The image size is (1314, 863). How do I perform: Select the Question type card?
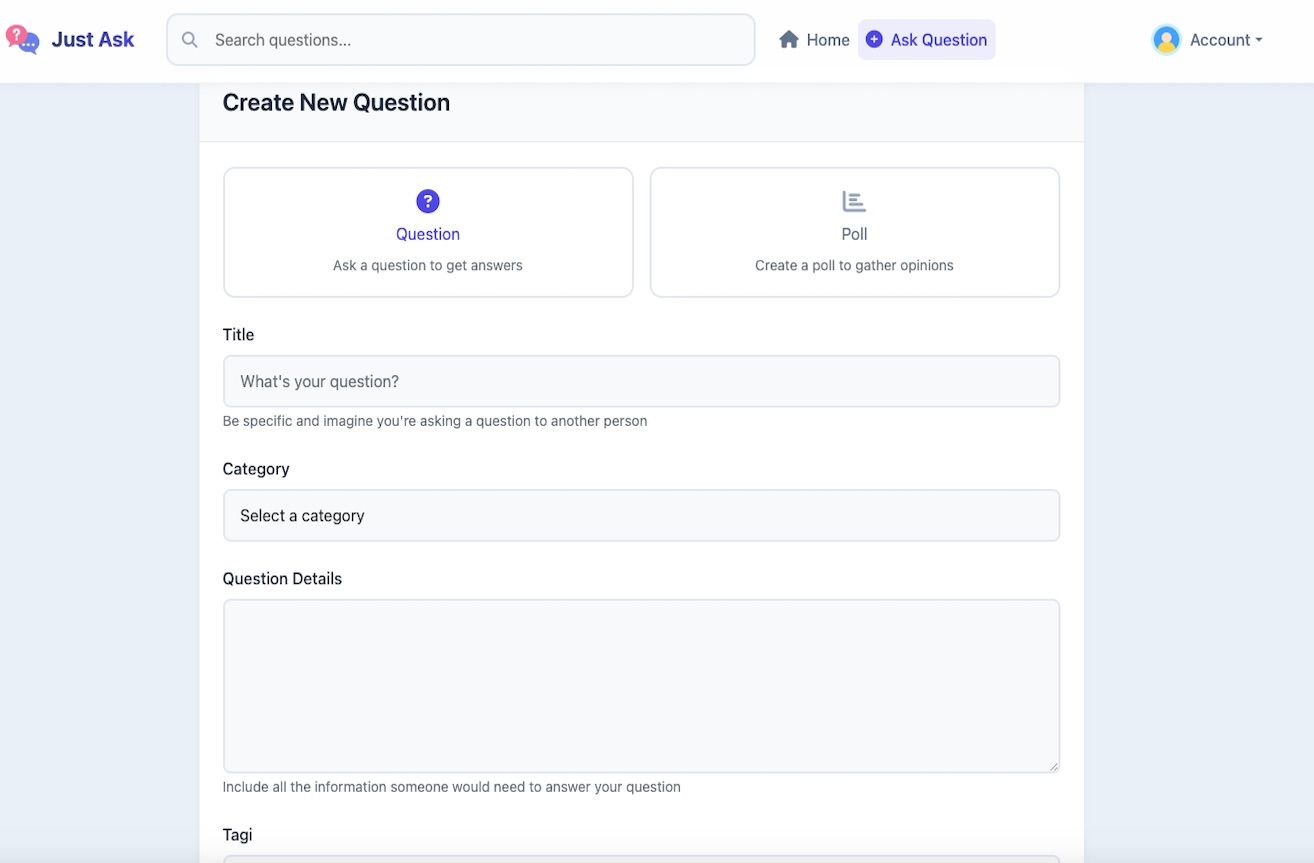(428, 232)
